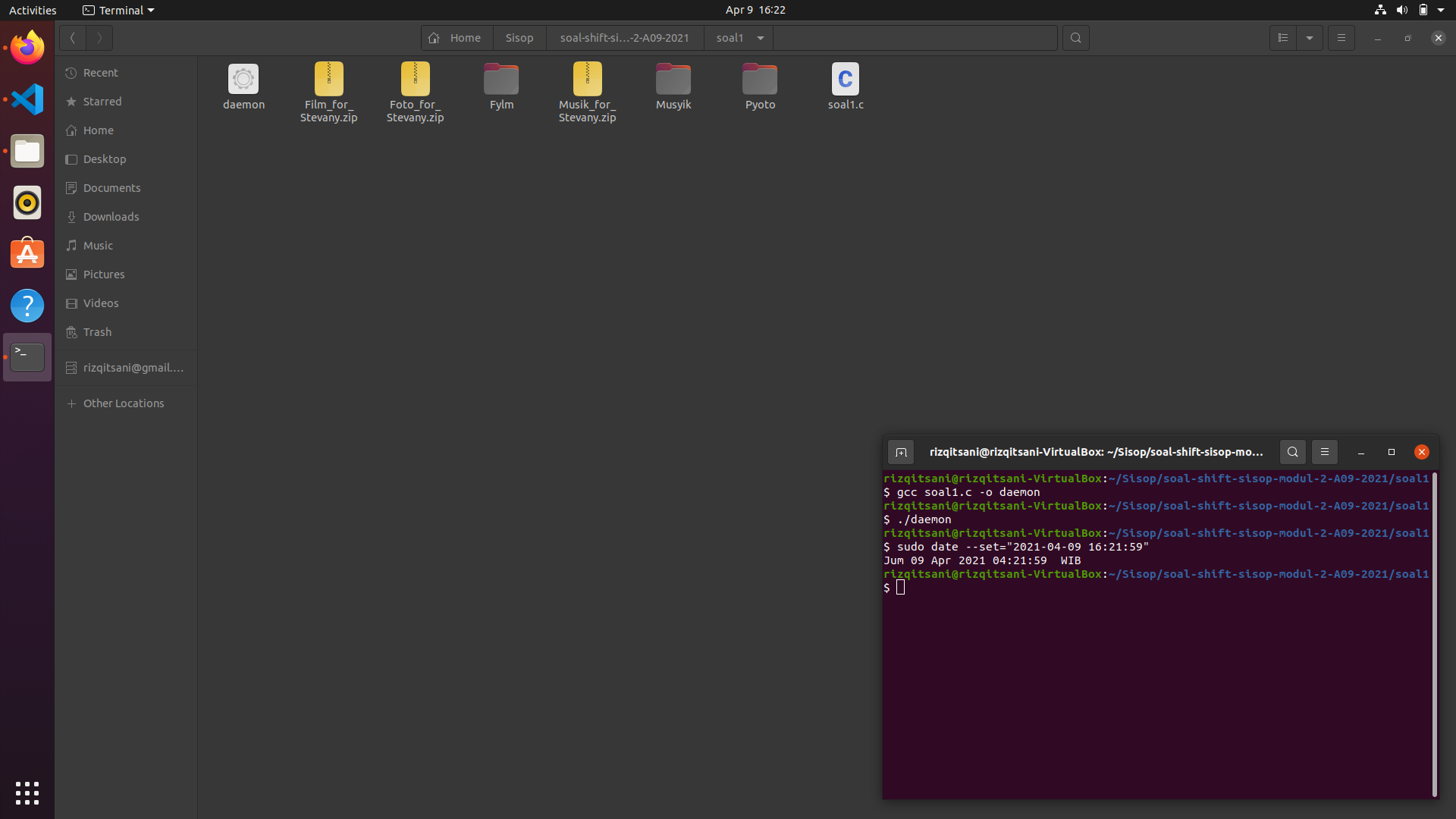The image size is (1456, 819).
Task: Select the Terminal icon in dock
Action: (27, 357)
